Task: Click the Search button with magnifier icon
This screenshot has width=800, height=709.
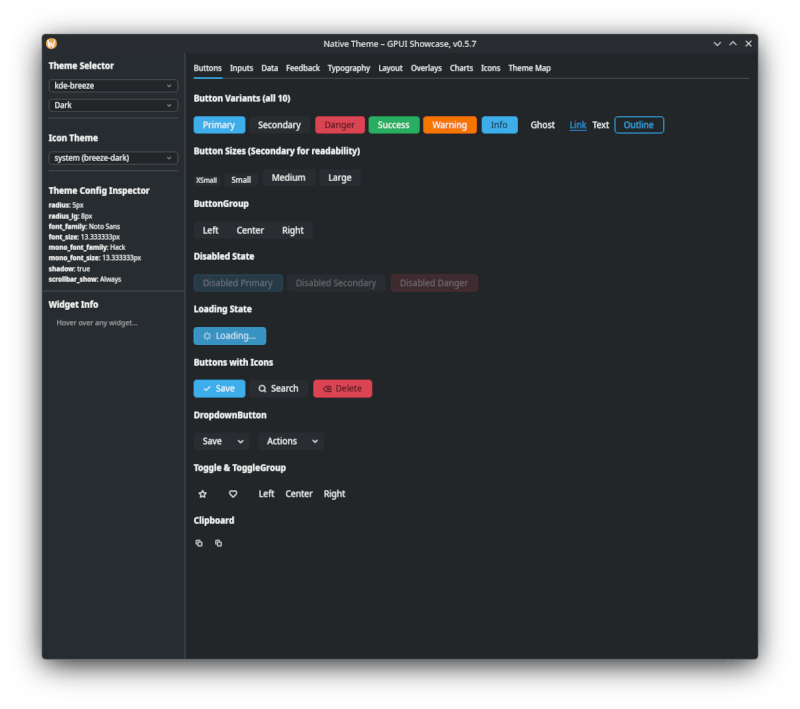Action: pos(279,389)
